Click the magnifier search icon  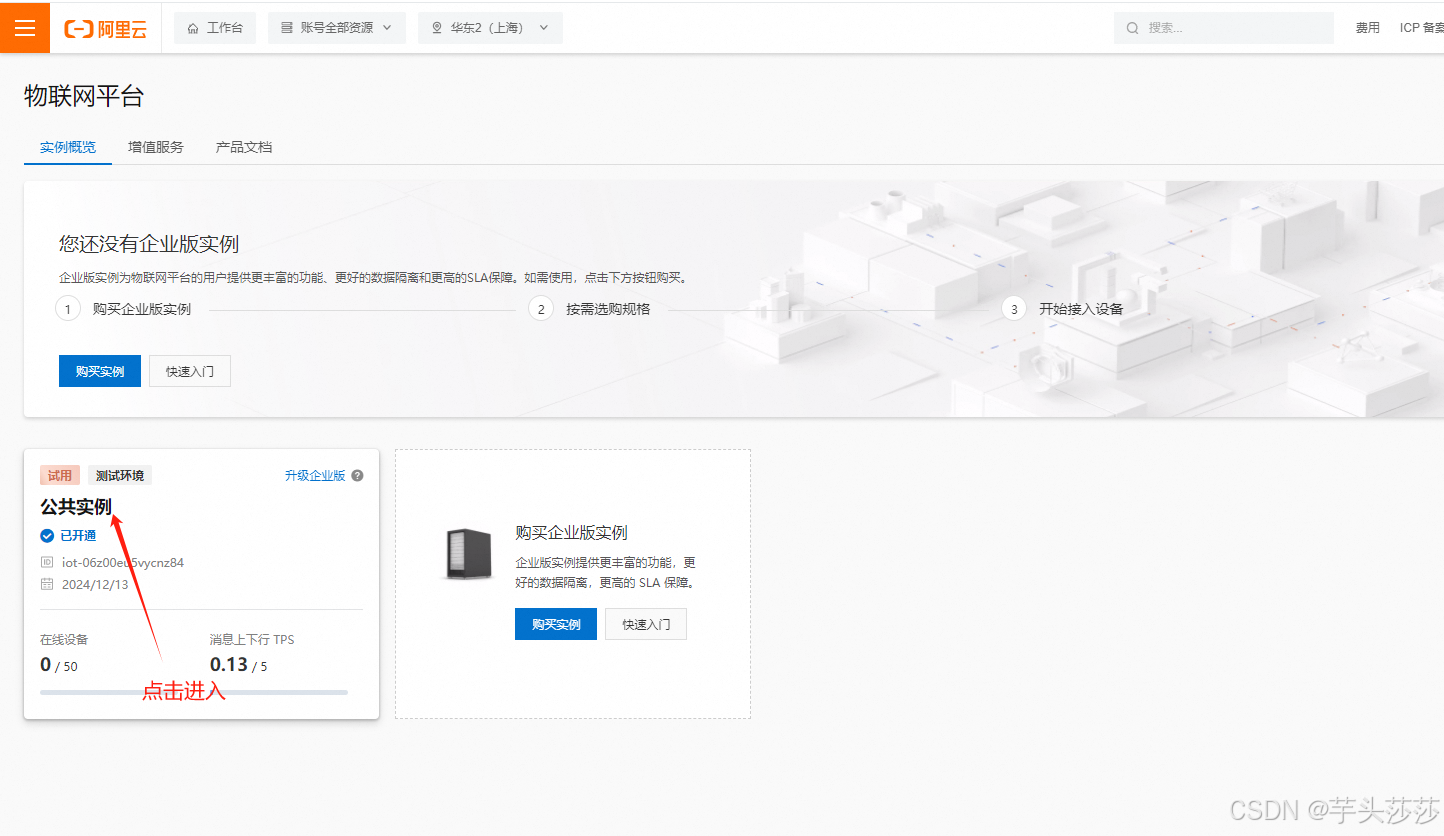[1133, 28]
